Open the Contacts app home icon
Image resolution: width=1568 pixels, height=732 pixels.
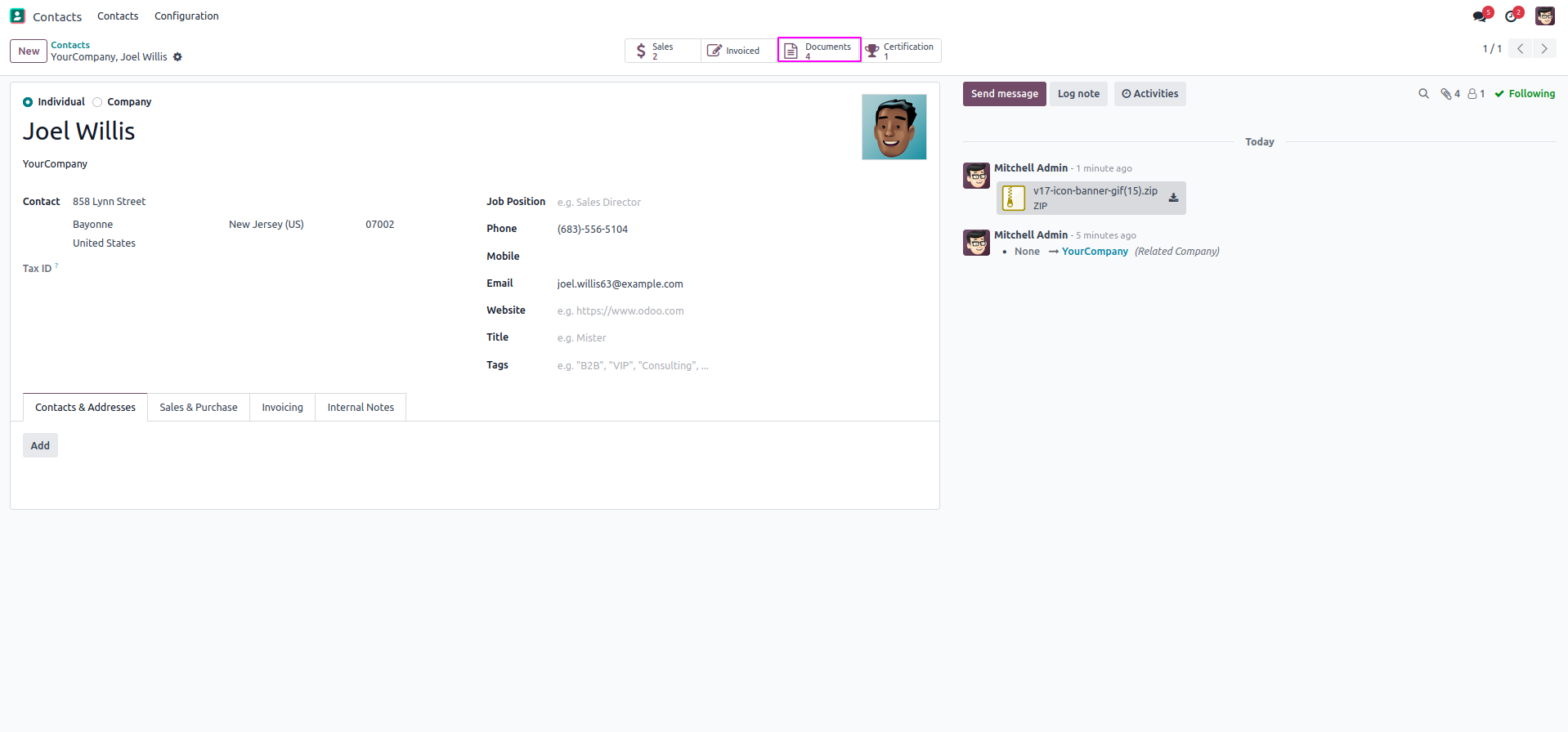[x=17, y=16]
